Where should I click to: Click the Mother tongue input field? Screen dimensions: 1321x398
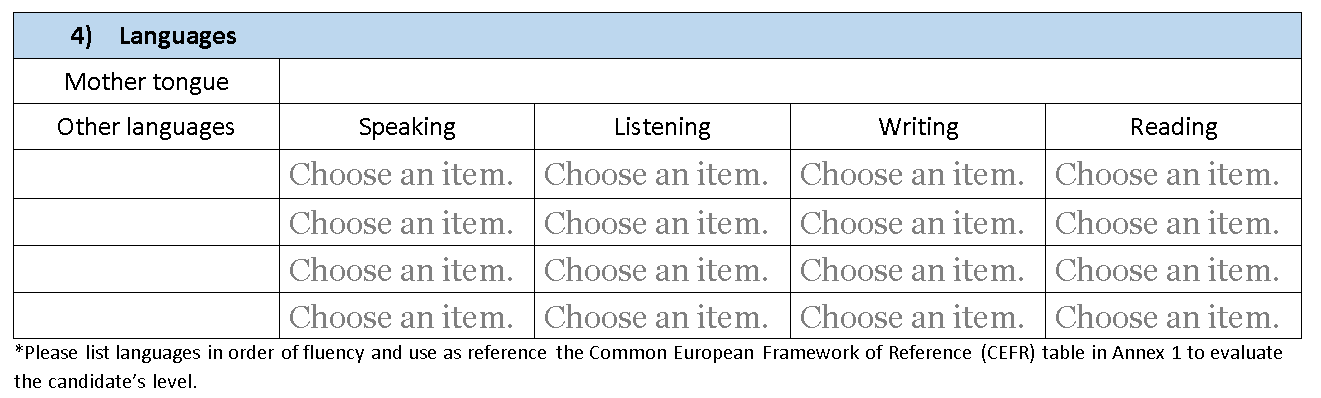790,81
